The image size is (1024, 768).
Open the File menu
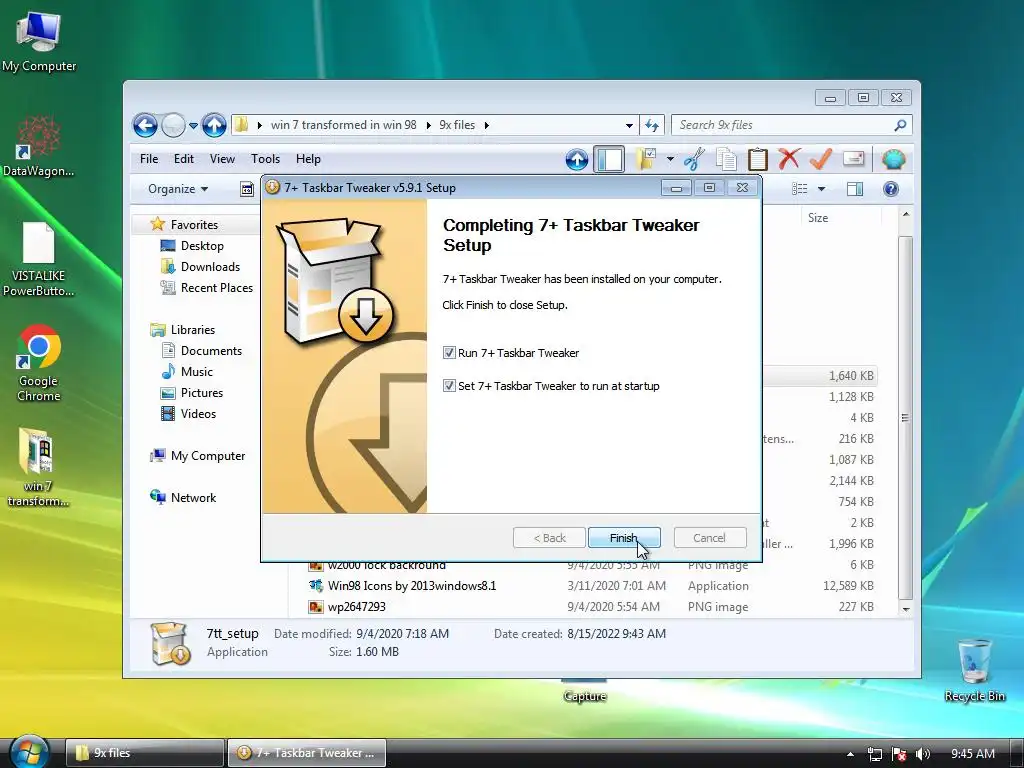click(x=149, y=159)
